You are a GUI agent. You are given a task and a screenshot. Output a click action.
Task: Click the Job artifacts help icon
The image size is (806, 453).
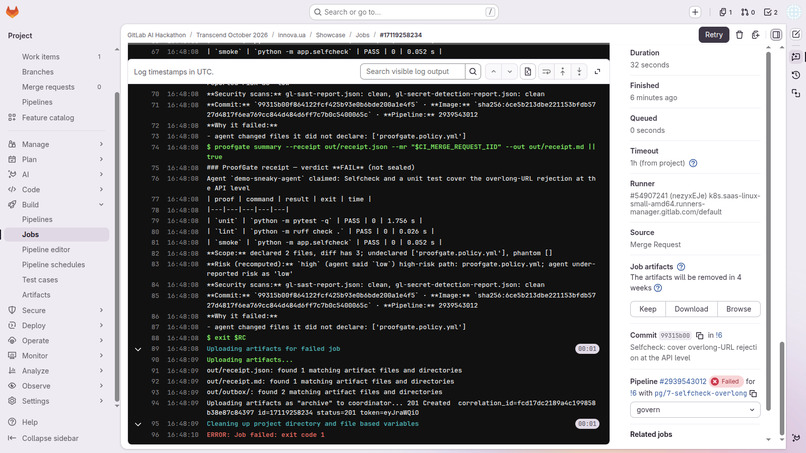tap(681, 266)
